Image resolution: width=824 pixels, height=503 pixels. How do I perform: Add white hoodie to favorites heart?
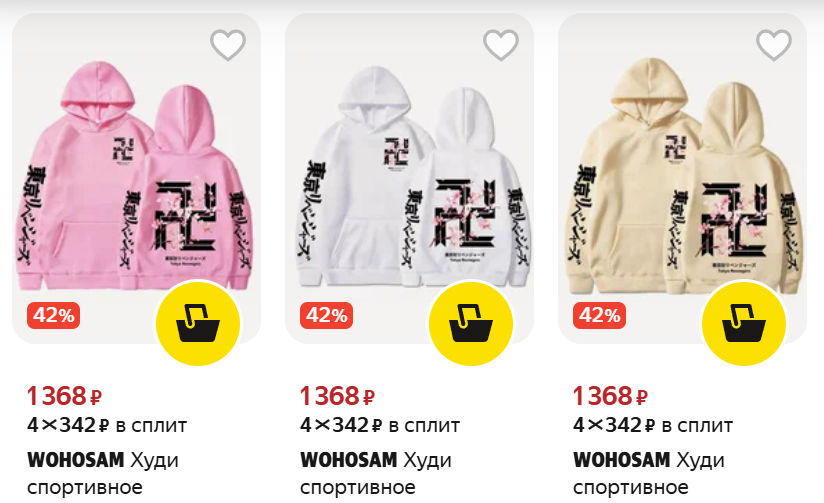pyautogui.click(x=501, y=45)
